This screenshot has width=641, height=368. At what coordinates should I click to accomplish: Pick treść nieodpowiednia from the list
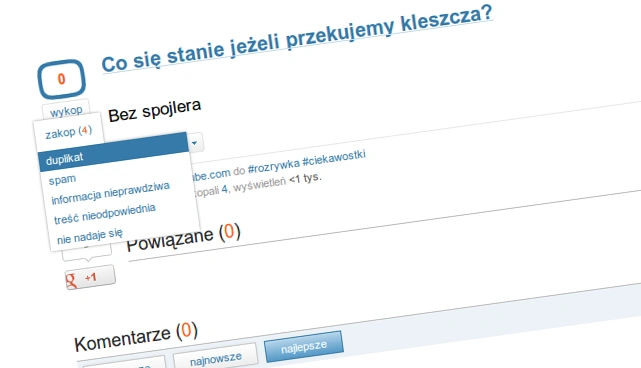point(105,213)
